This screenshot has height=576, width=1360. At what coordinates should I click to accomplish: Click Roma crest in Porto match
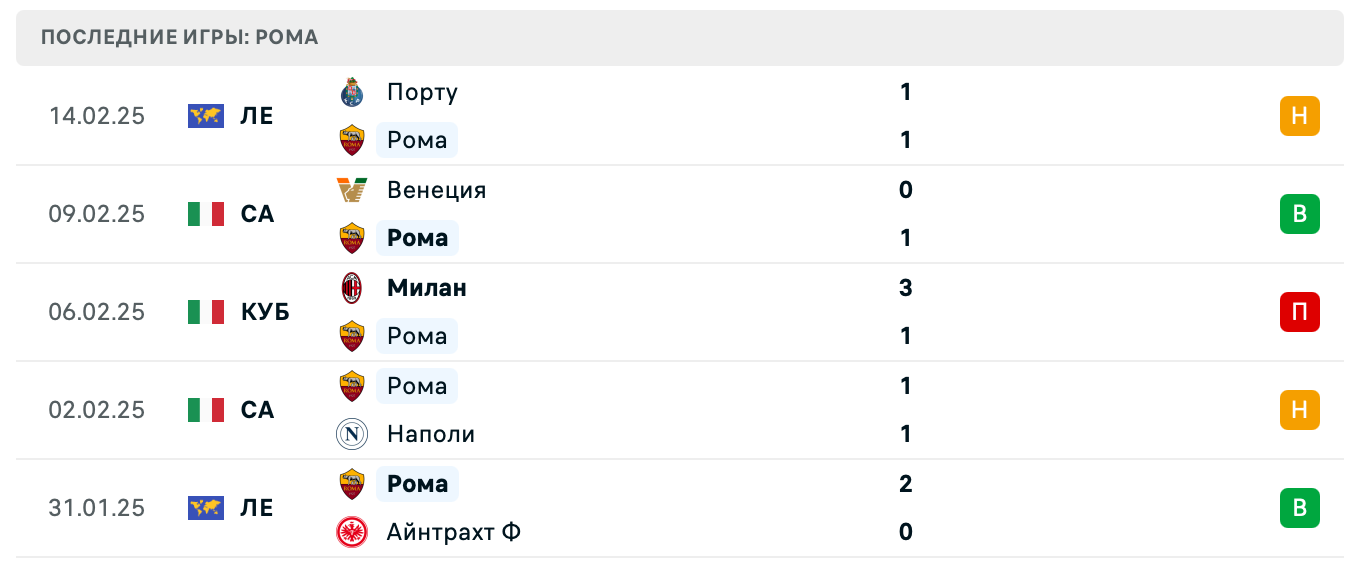coord(352,140)
